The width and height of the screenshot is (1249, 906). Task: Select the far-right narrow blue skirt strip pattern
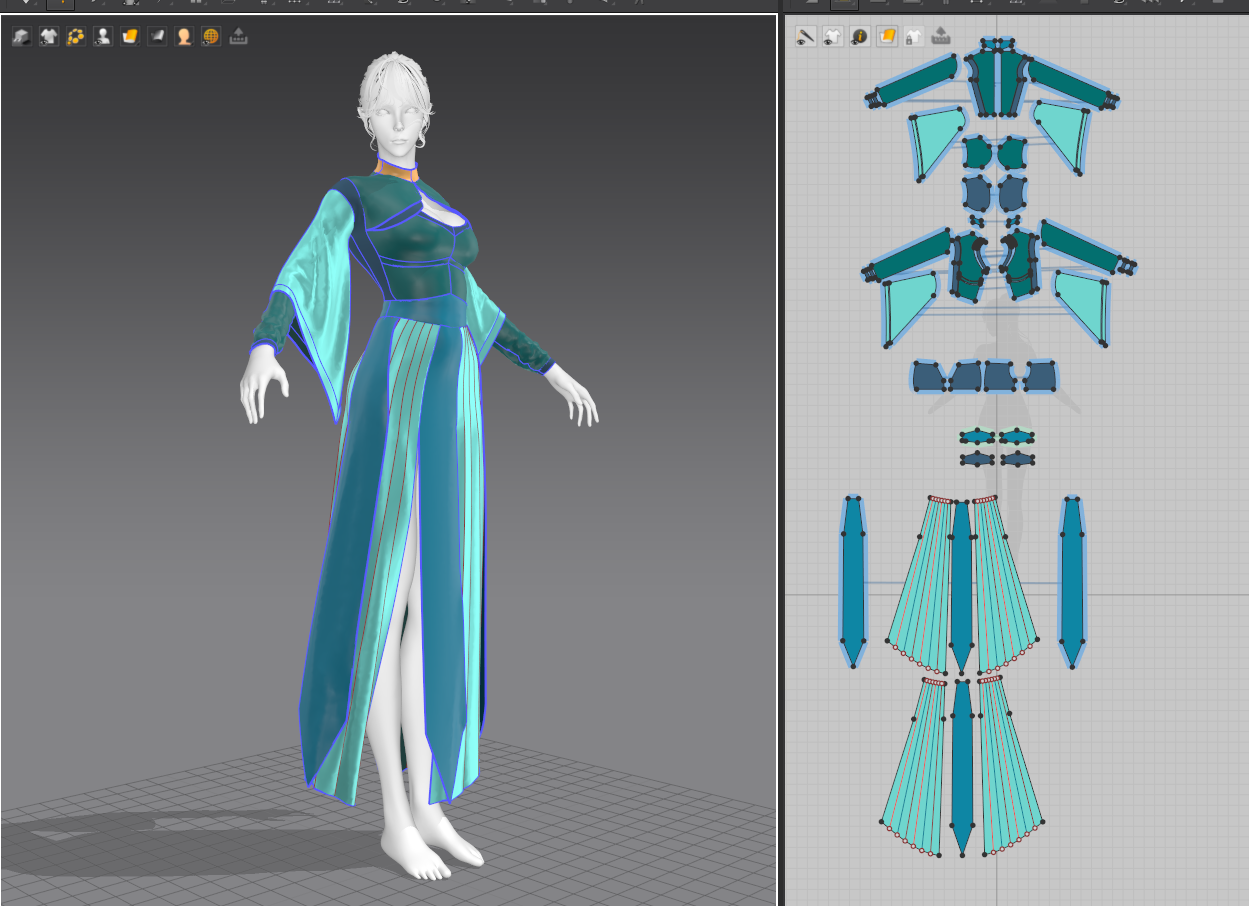[1072, 580]
